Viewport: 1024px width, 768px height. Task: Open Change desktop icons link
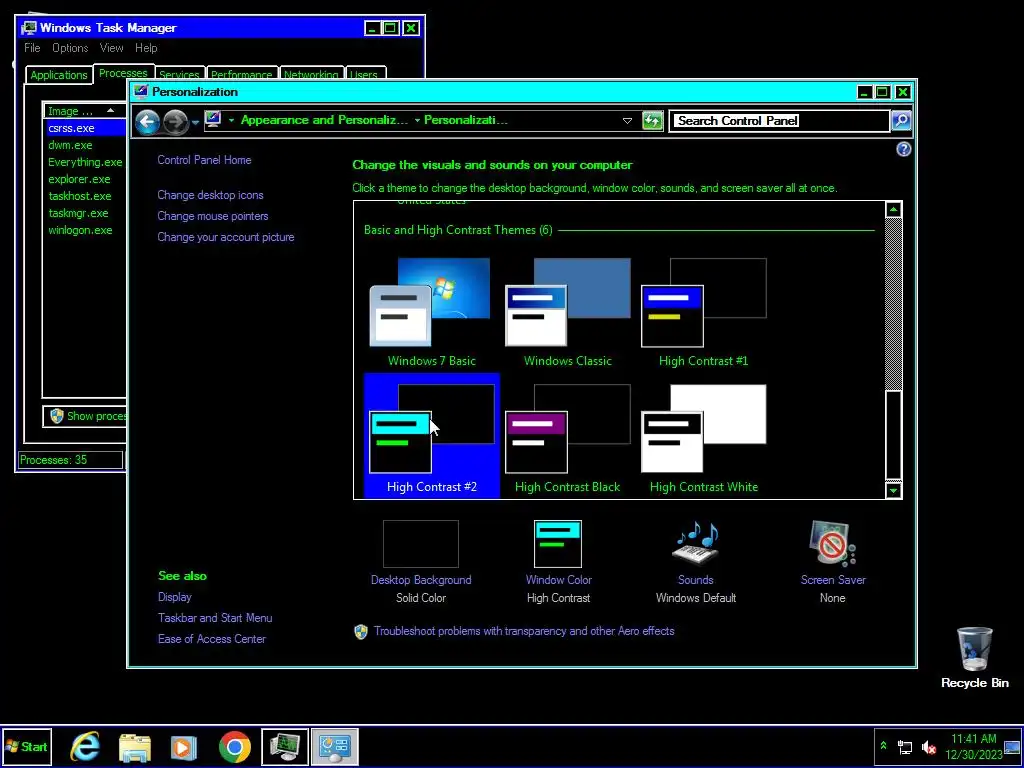pyautogui.click(x=210, y=195)
